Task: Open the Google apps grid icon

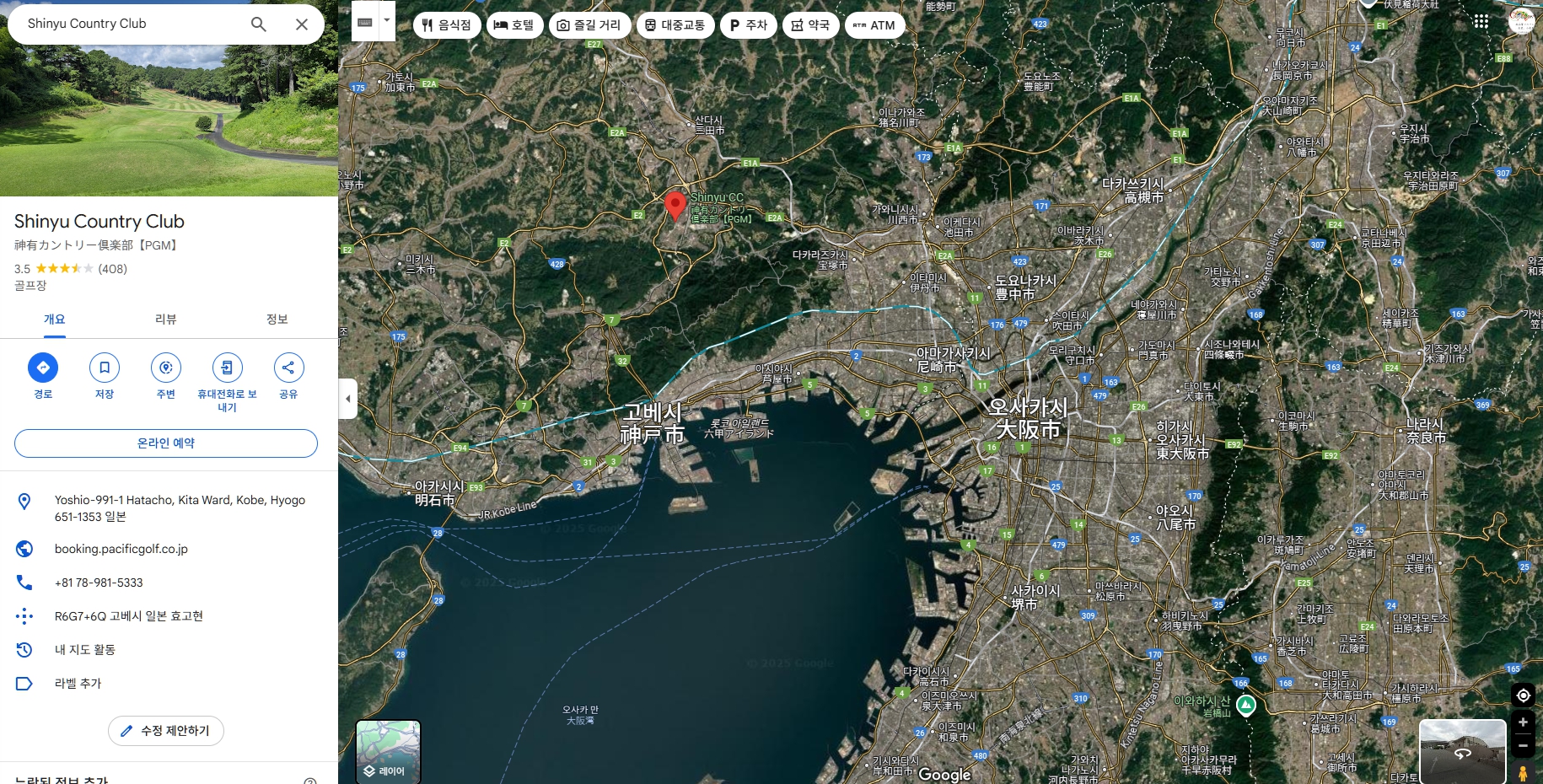Action: coord(1481,21)
